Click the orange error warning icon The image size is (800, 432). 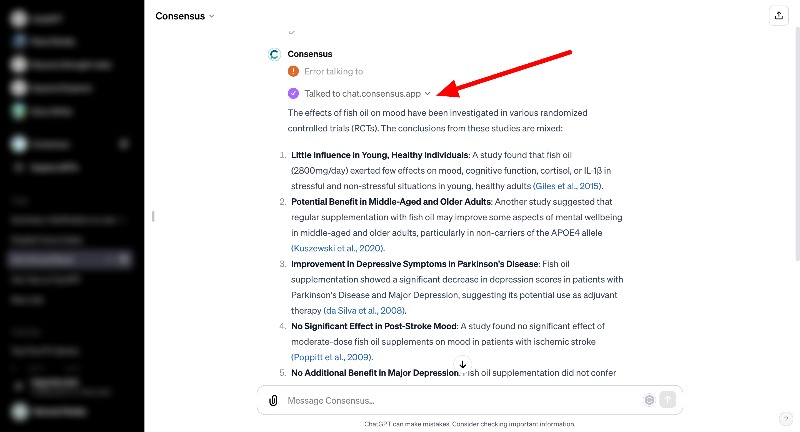(293, 71)
